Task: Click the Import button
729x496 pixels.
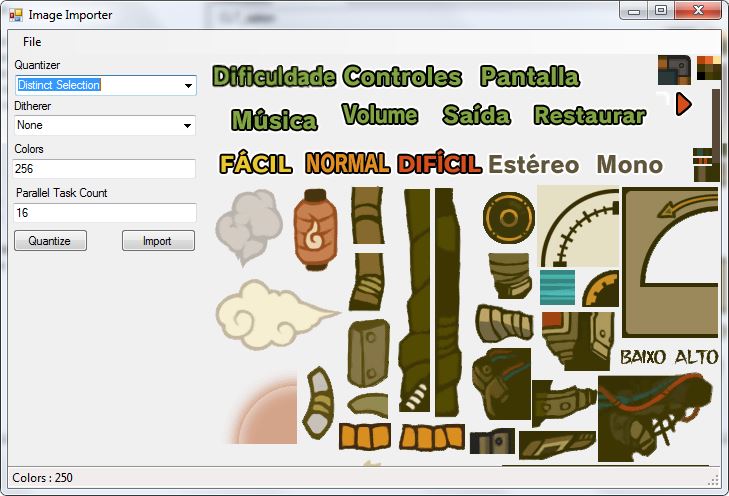Action: point(158,241)
